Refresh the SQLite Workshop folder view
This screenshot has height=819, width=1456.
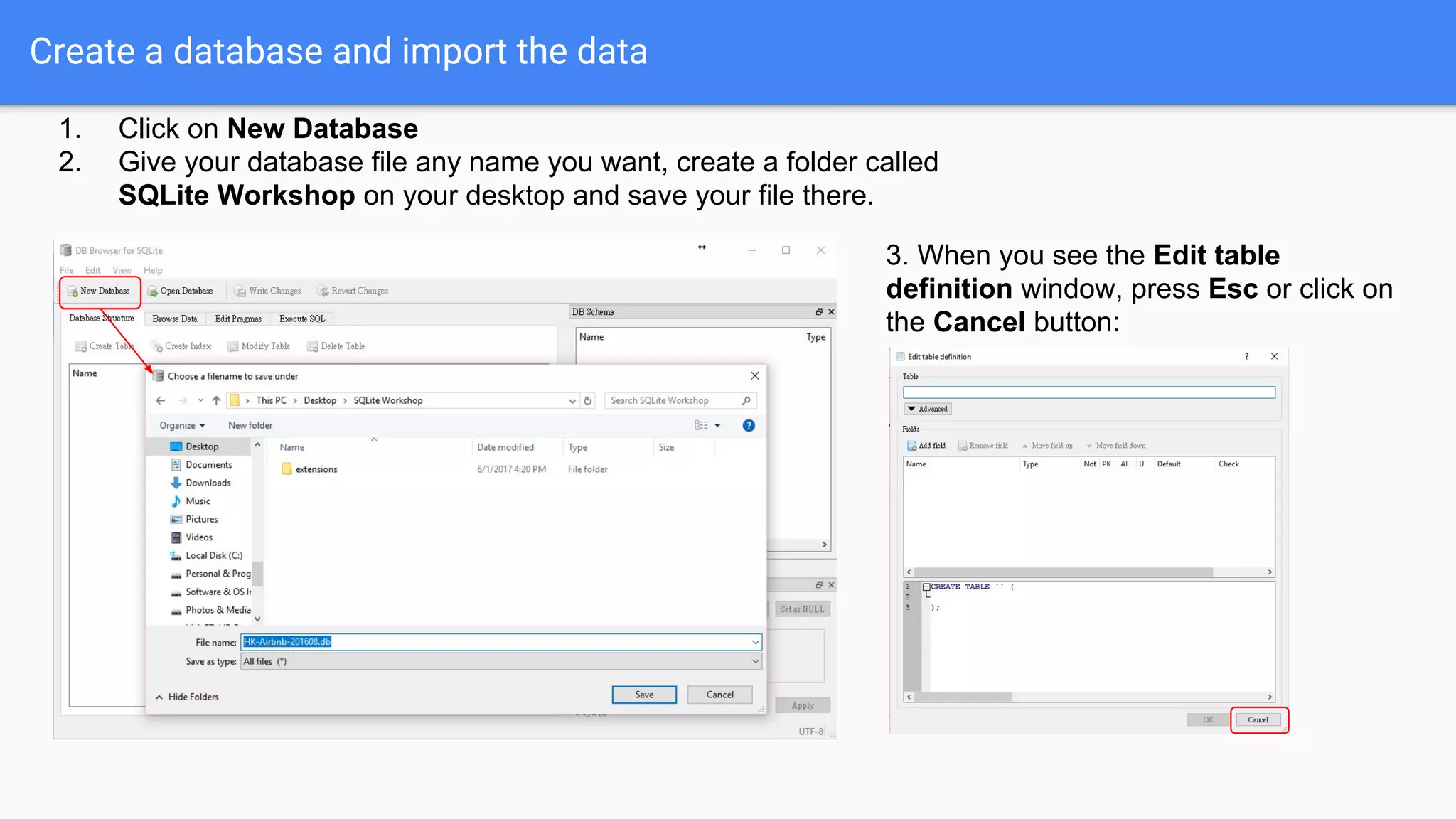588,401
